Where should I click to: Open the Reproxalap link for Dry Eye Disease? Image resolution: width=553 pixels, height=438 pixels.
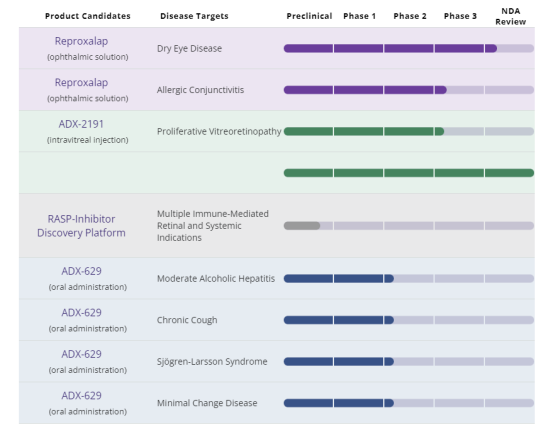(81, 41)
